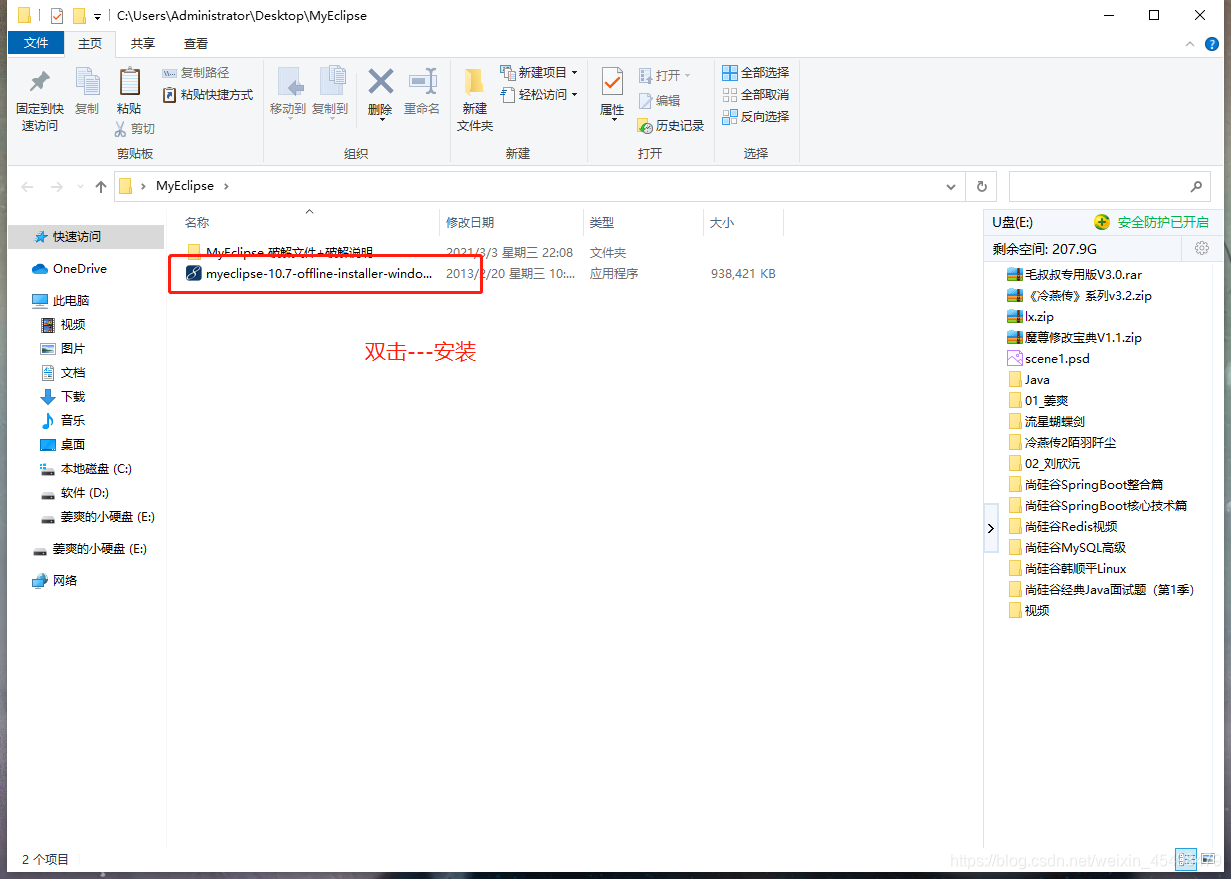This screenshot has height=879, width=1231.
Task: Open Quick Access Toolbar customize dropdown
Action: 97,16
